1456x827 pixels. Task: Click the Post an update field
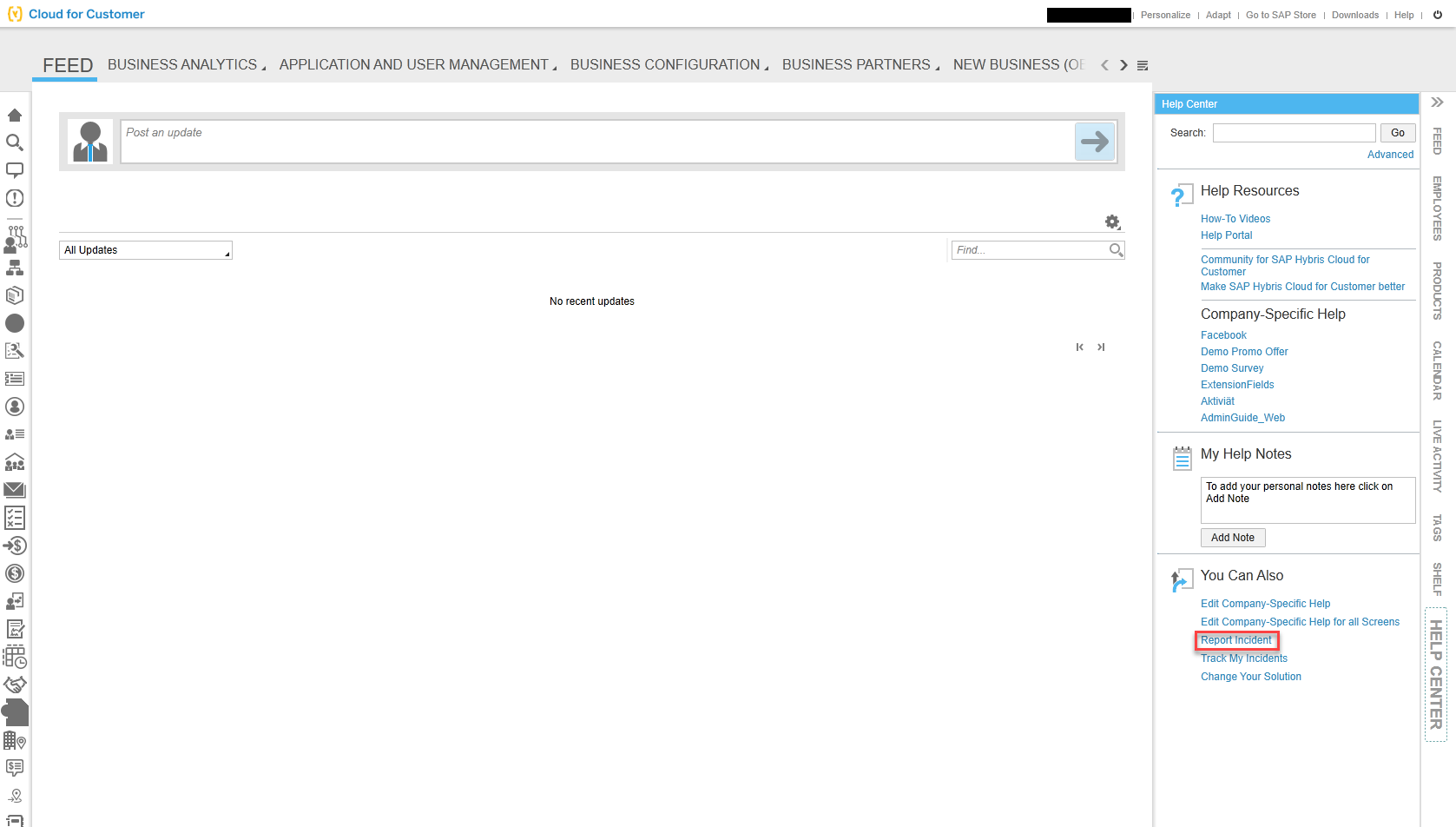tap(596, 142)
